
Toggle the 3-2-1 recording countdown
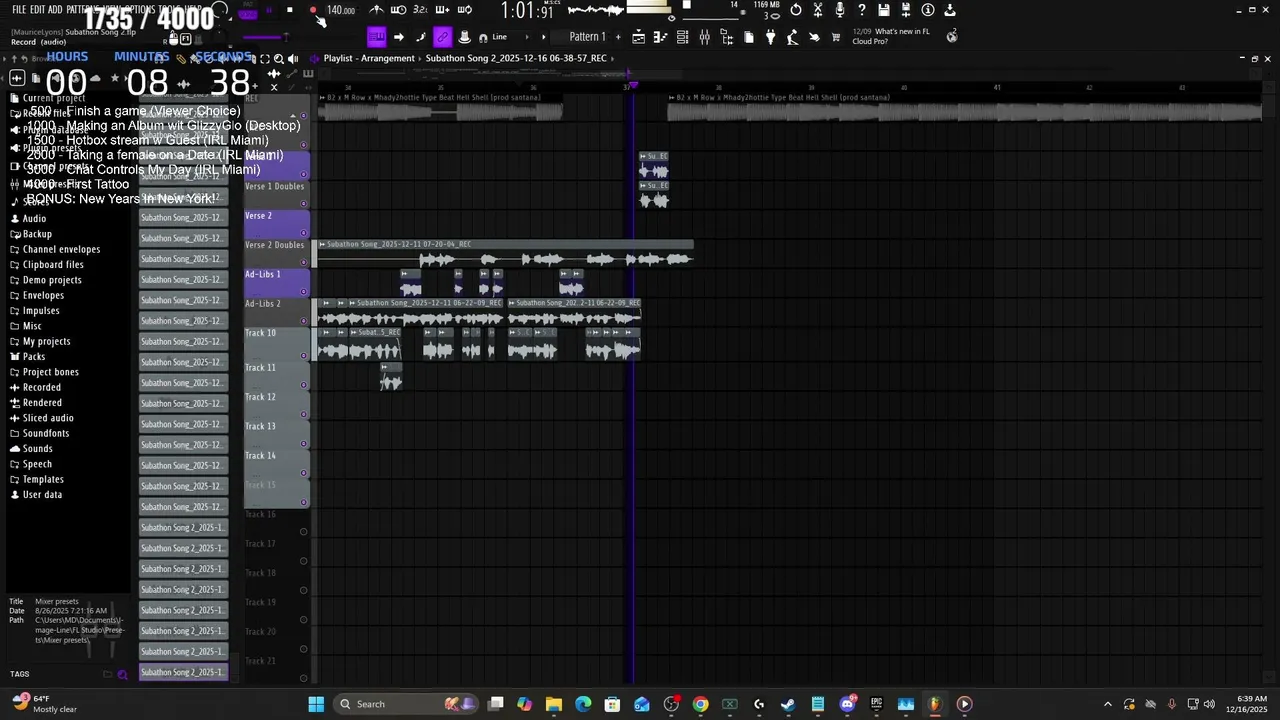[420, 10]
